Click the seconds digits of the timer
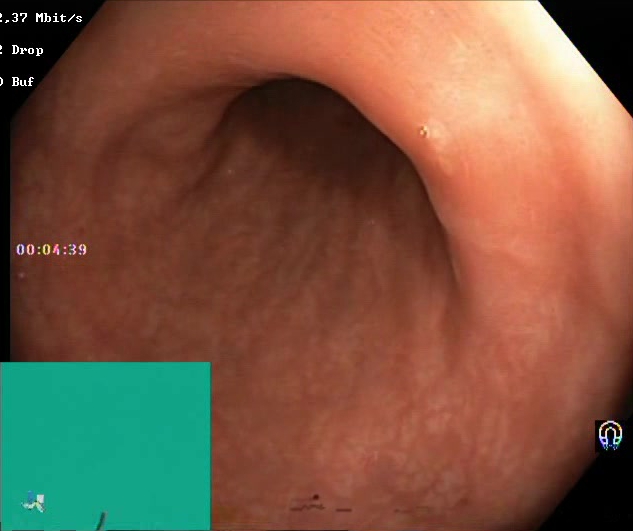Viewport: 633px width, 531px height. click(x=78, y=250)
